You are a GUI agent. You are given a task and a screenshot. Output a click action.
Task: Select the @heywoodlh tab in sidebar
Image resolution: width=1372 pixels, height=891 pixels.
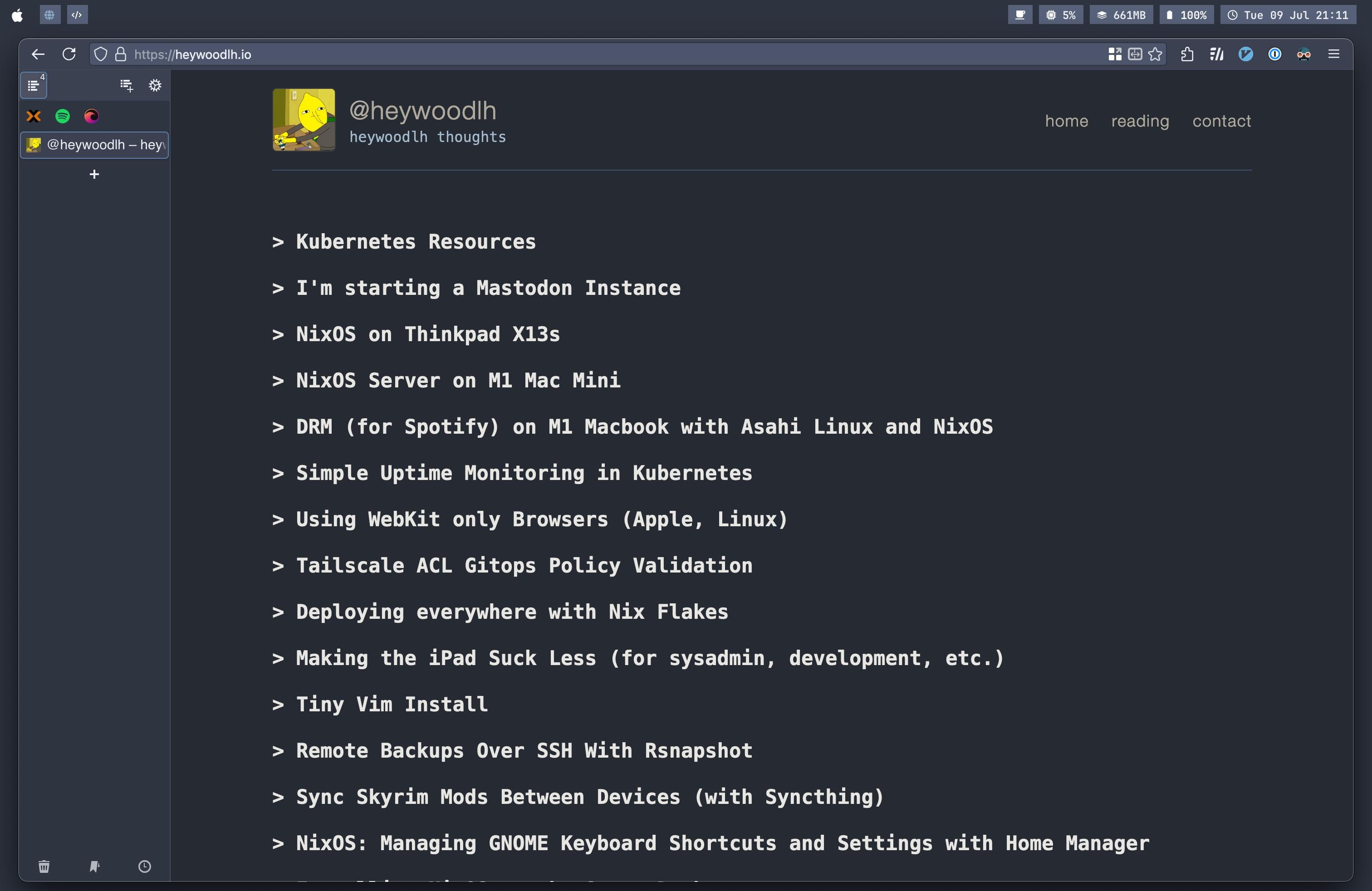coord(94,145)
